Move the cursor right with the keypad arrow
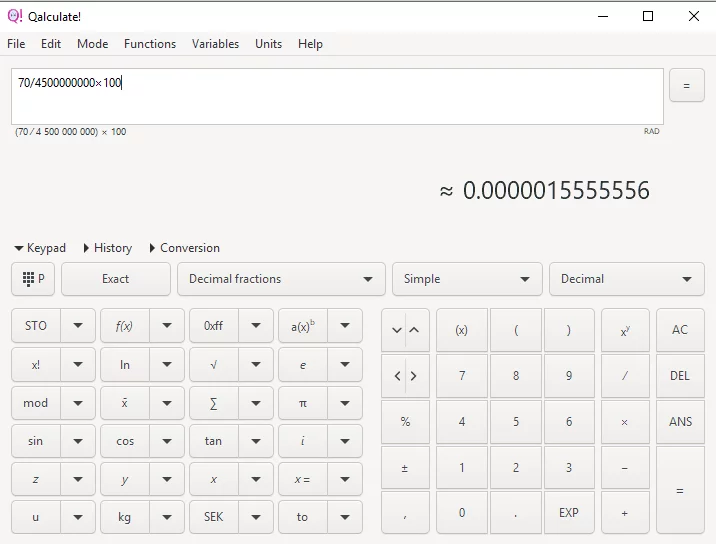The height and width of the screenshot is (544, 716). click(x=415, y=376)
